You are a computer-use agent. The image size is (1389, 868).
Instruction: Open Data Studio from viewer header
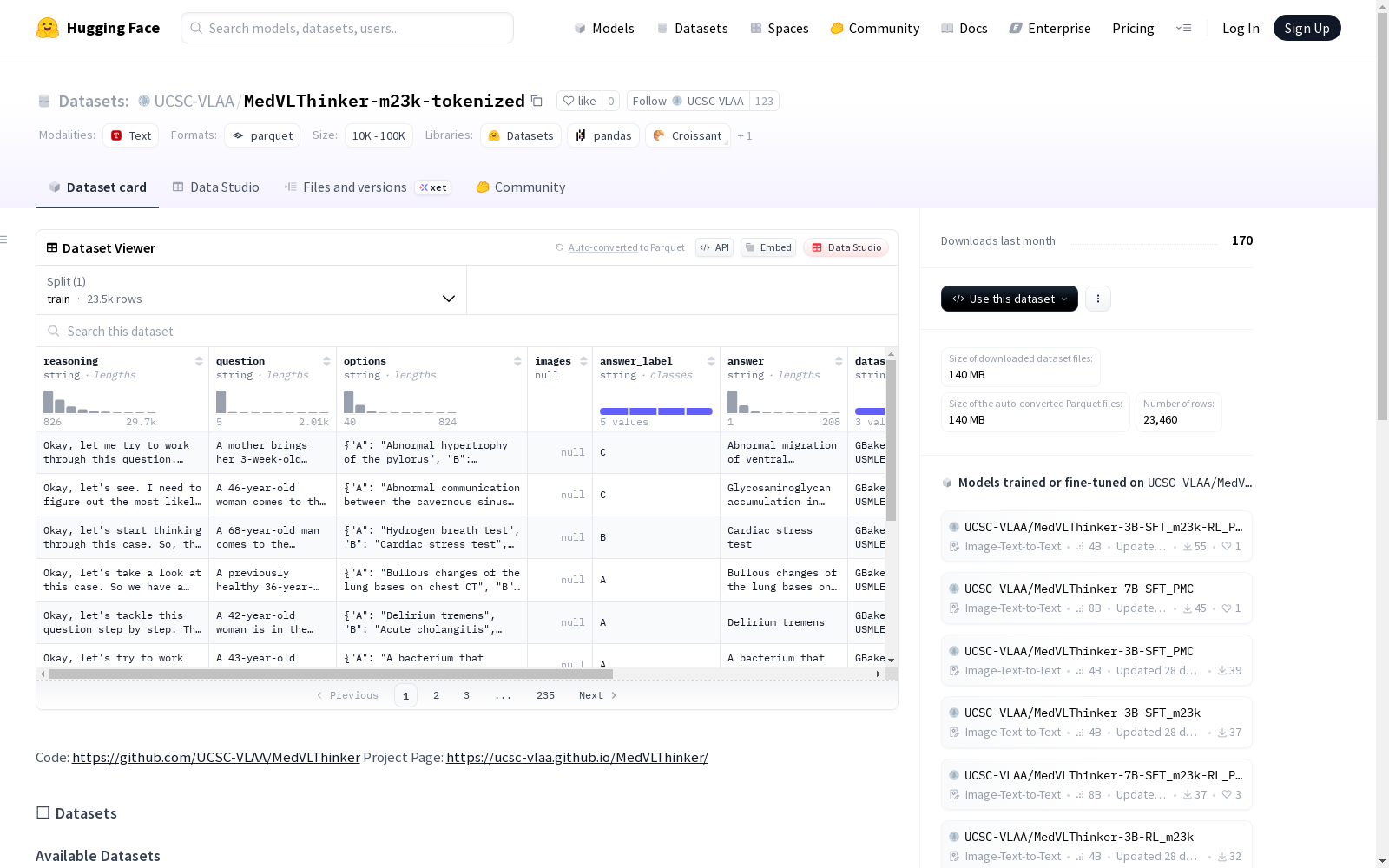point(846,247)
